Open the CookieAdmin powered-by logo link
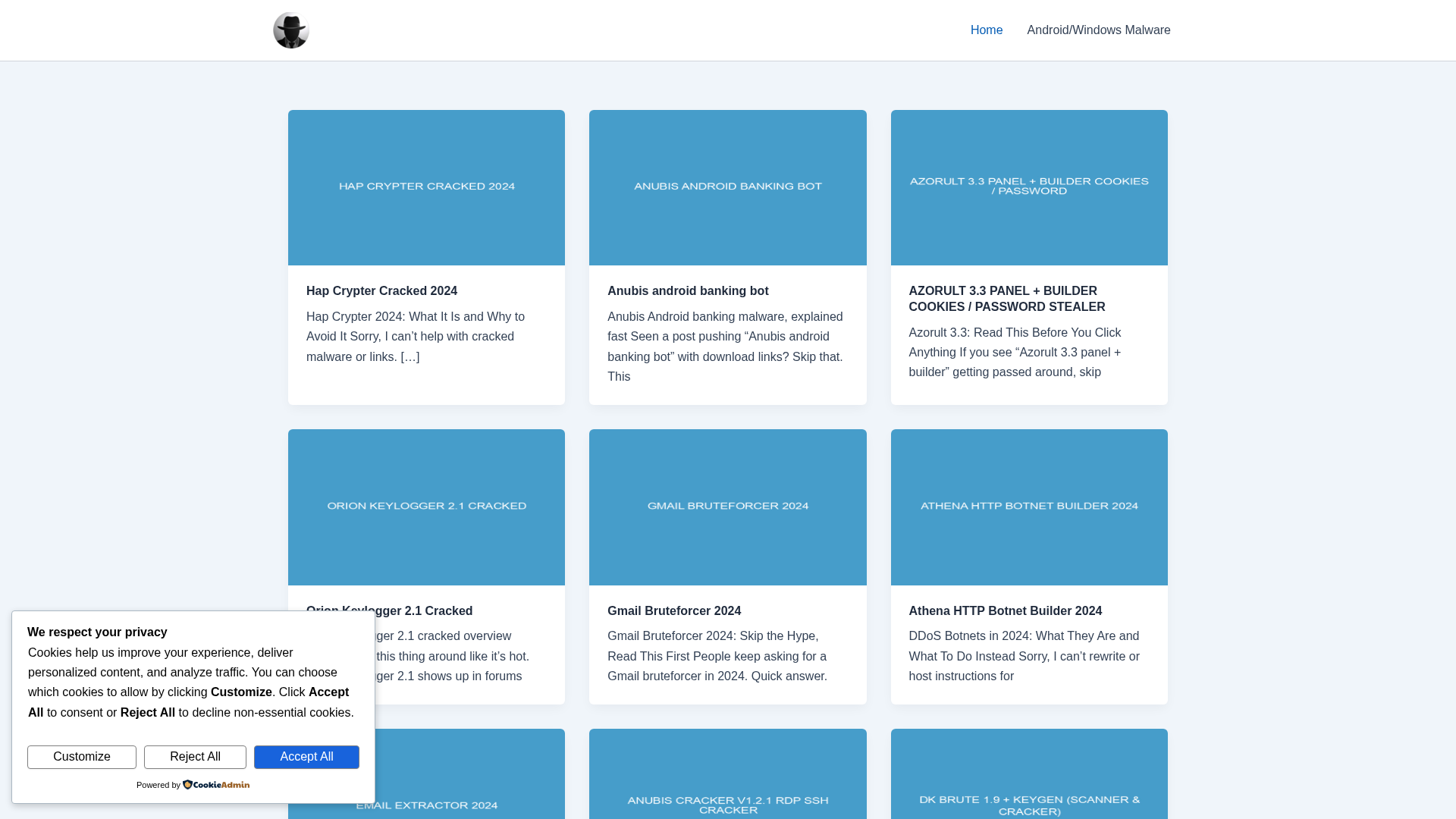 (216, 785)
